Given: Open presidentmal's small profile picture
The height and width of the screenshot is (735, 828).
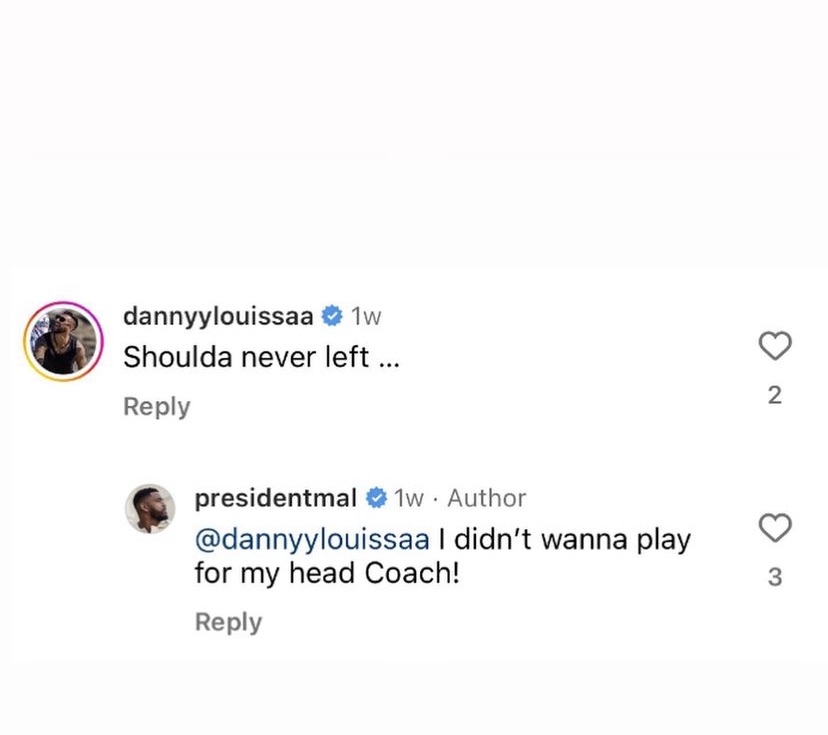Looking at the screenshot, I should pyautogui.click(x=150, y=509).
